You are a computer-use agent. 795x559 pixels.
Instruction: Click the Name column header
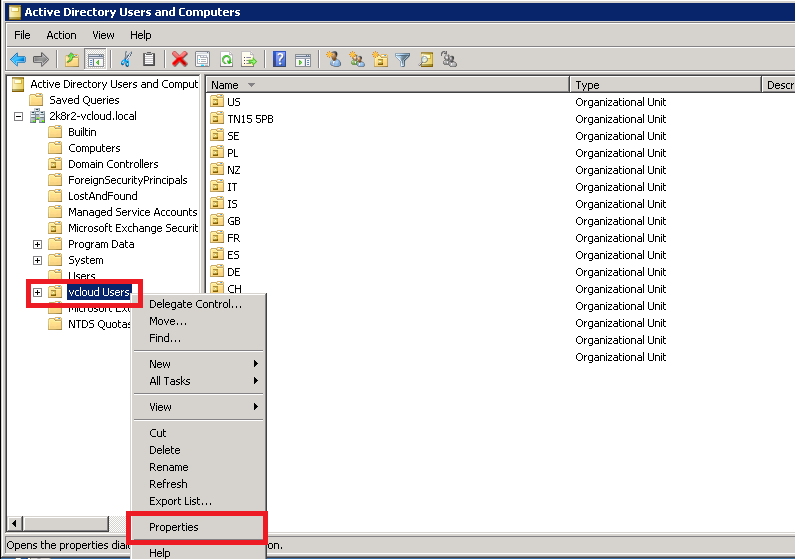coord(388,85)
